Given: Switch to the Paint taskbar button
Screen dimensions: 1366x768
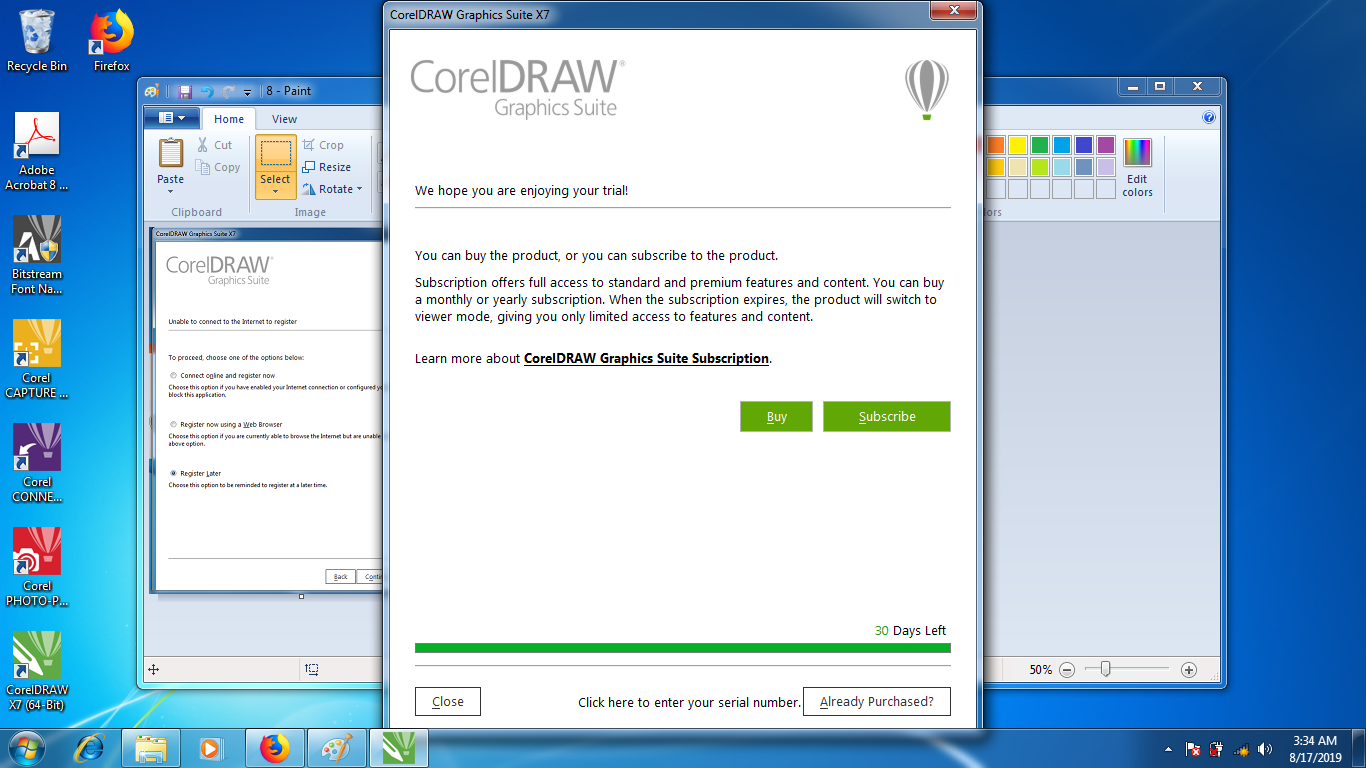Looking at the screenshot, I should tap(337, 748).
